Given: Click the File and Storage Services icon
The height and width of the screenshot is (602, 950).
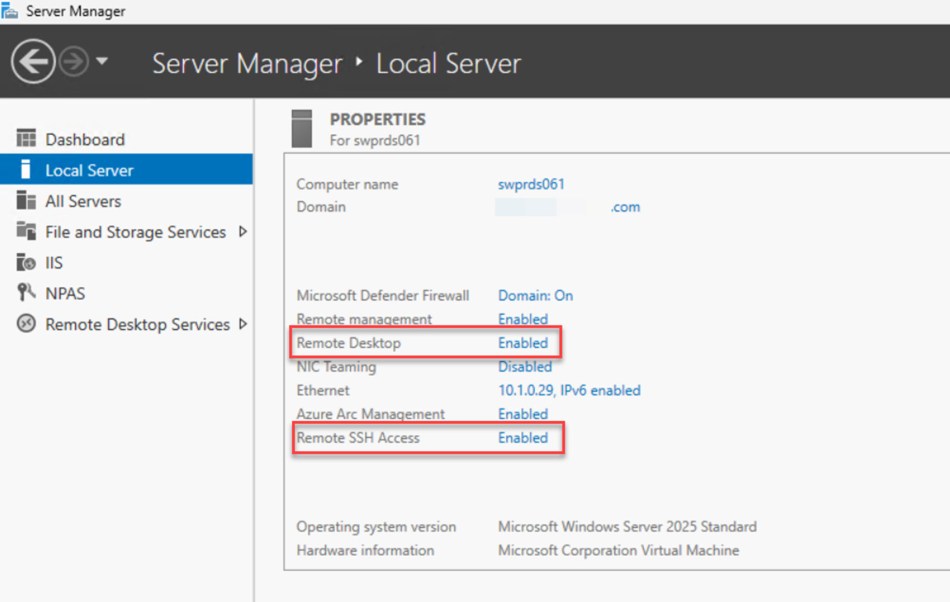Looking at the screenshot, I should click(x=24, y=232).
